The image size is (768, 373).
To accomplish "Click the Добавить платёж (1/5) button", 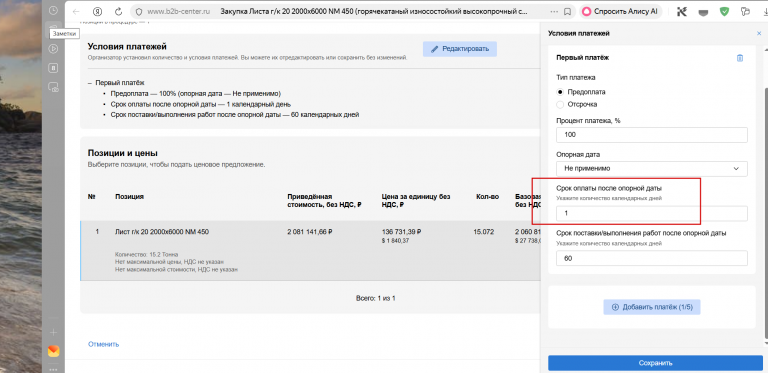I will pyautogui.click(x=651, y=307).
